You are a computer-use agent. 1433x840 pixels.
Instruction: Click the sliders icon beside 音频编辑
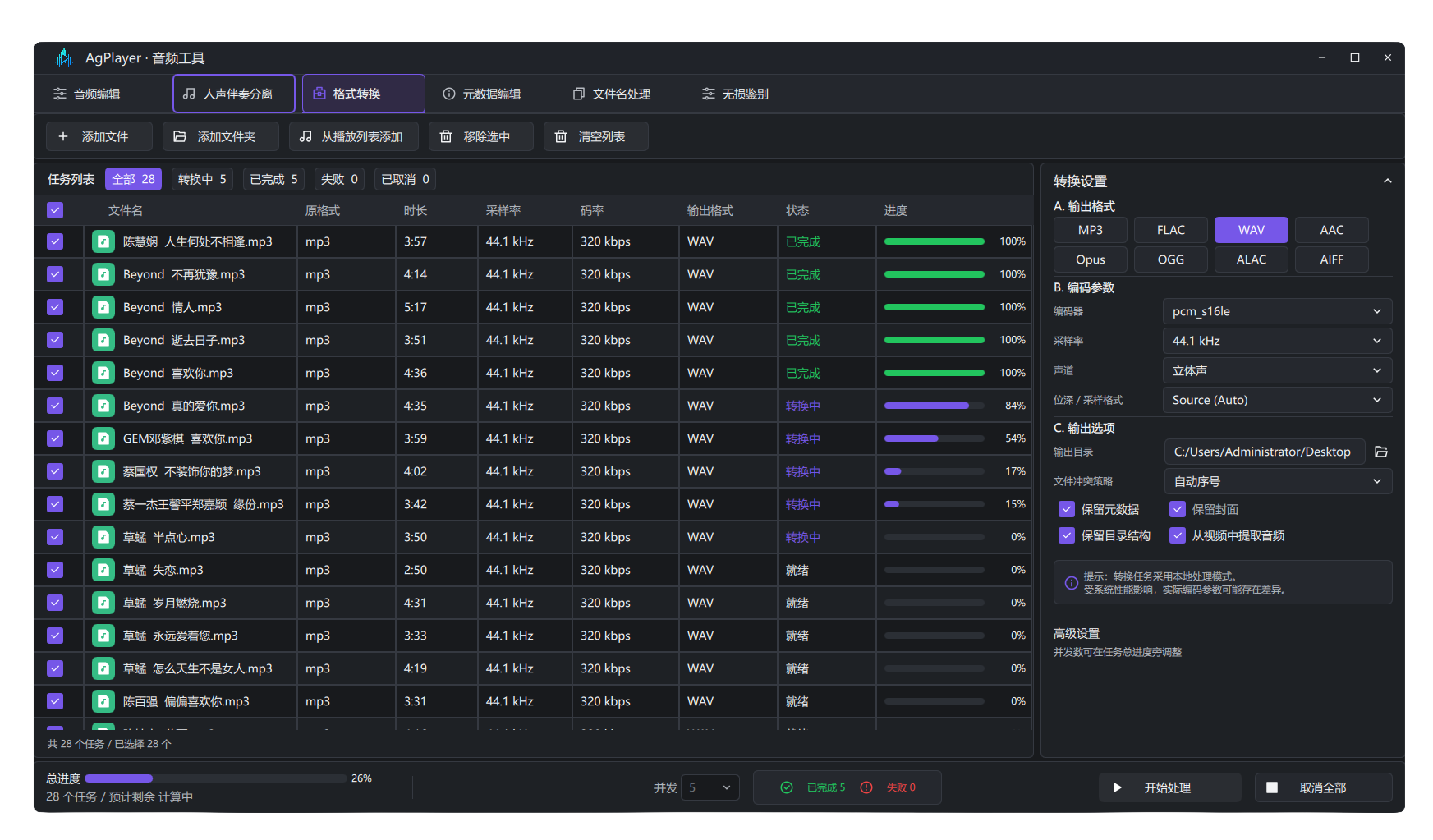coord(60,94)
